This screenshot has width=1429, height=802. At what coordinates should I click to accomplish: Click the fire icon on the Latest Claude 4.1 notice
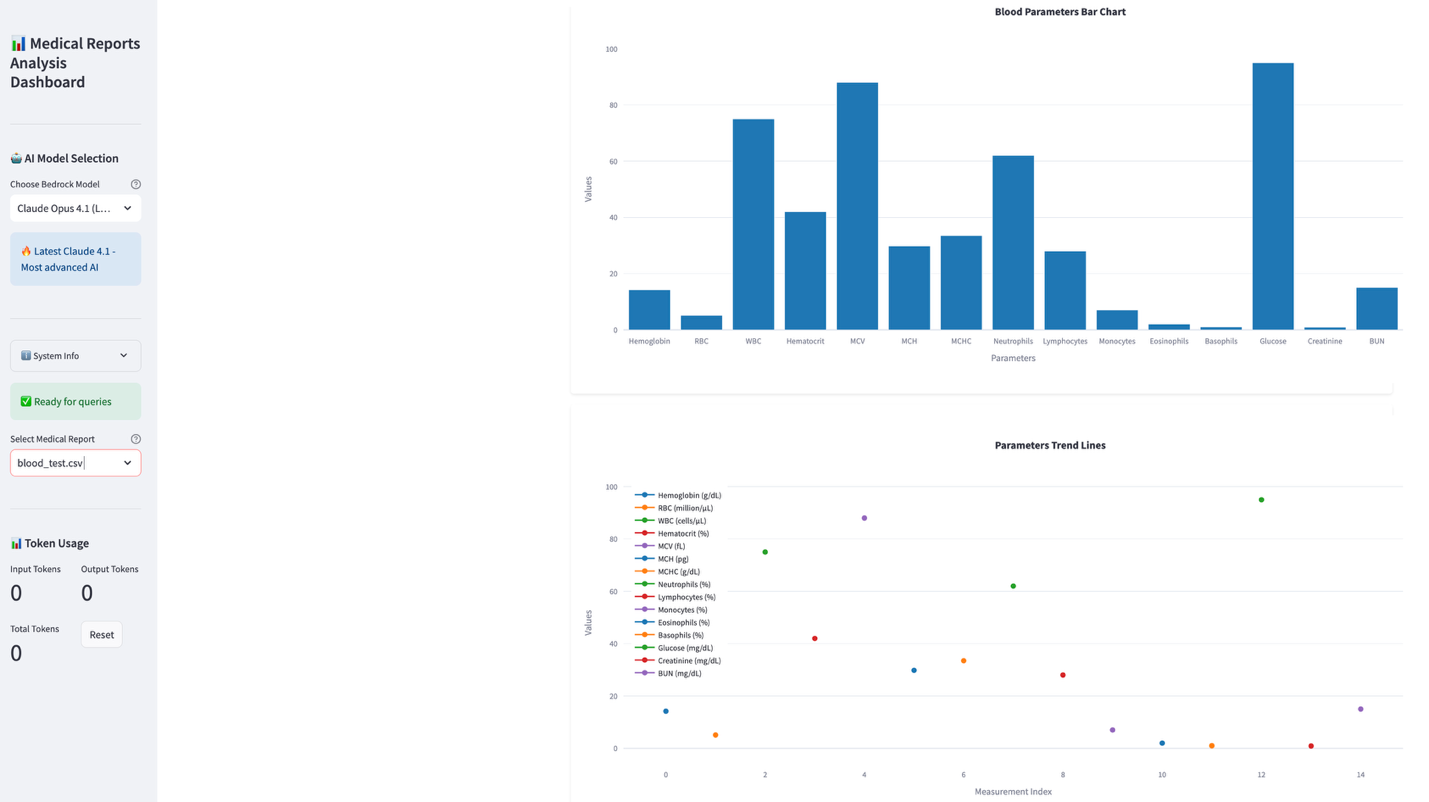(x=24, y=251)
